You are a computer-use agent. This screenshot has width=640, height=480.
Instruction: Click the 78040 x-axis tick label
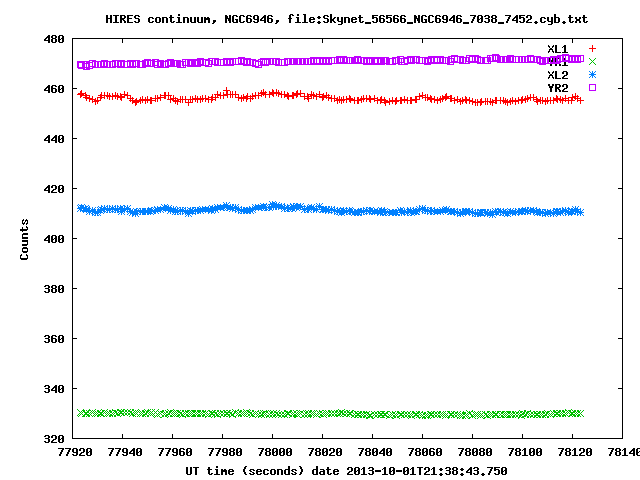click(x=375, y=452)
